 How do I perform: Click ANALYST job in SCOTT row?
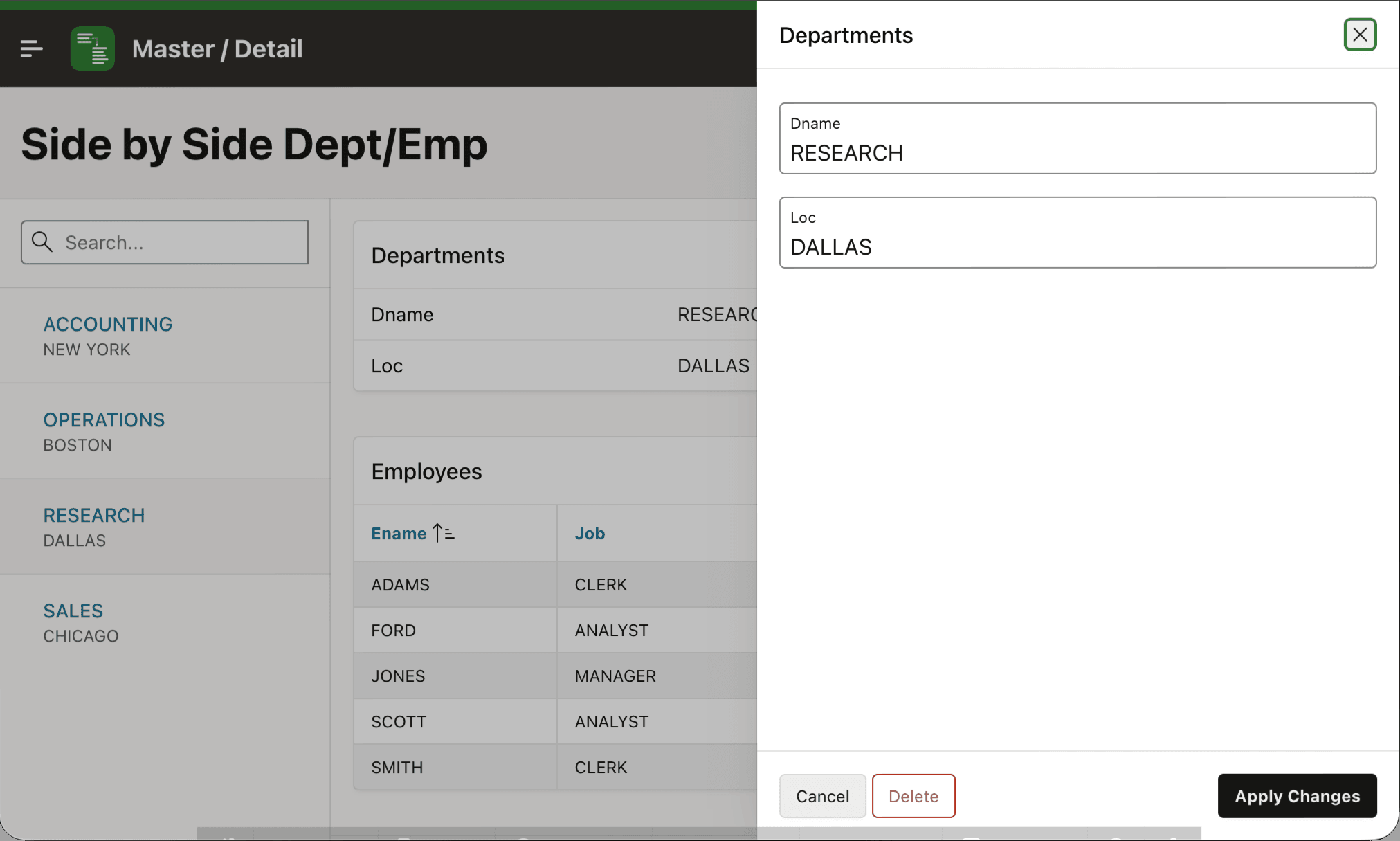click(657, 721)
